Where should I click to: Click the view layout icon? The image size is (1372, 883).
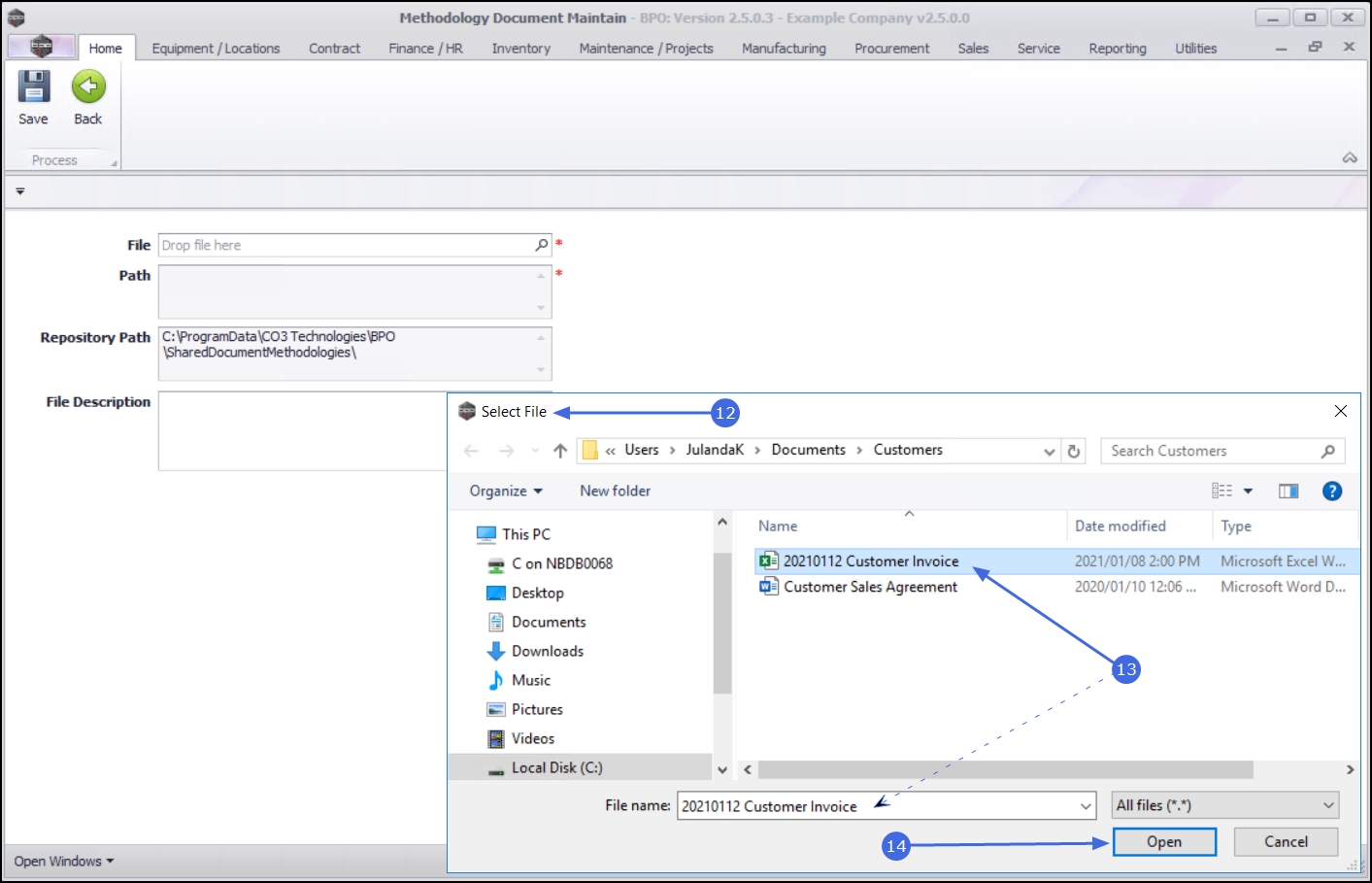[1222, 492]
